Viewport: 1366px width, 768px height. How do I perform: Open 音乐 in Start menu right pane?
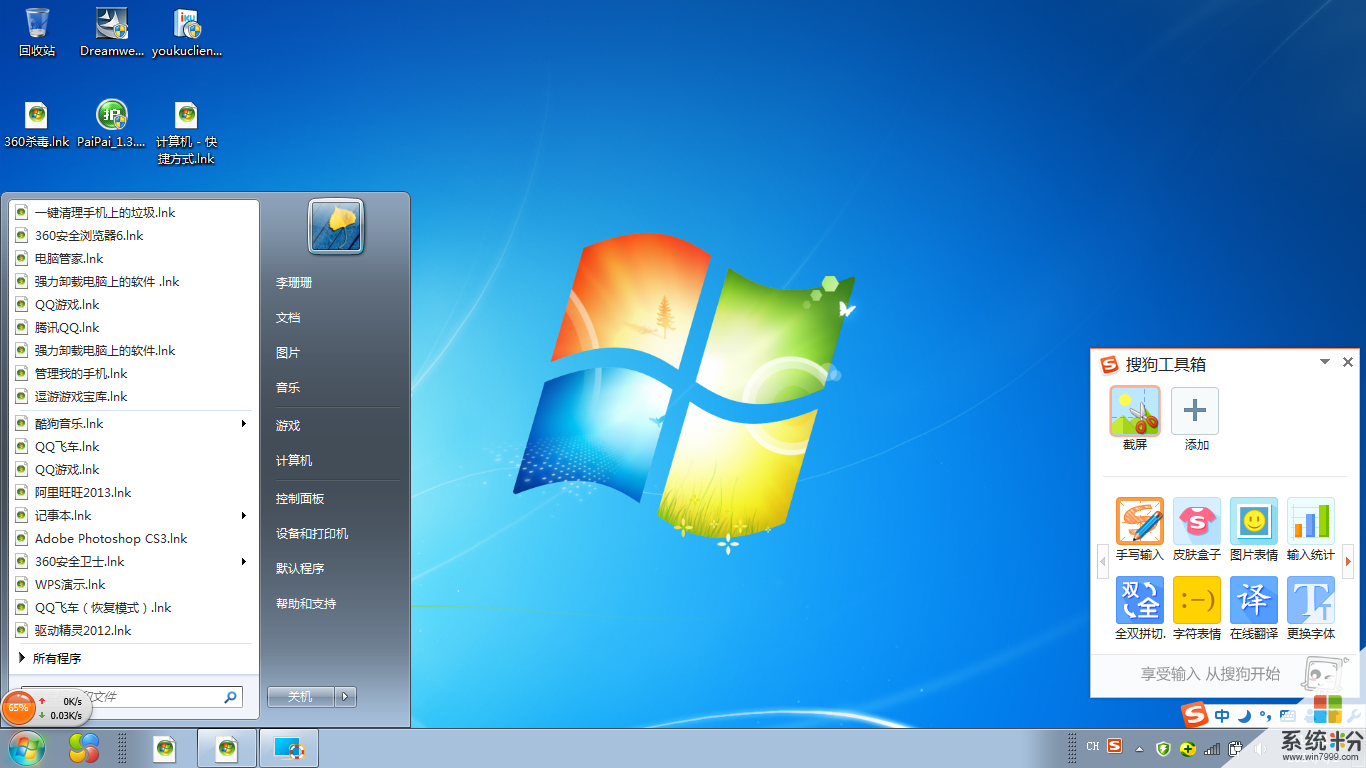[288, 388]
